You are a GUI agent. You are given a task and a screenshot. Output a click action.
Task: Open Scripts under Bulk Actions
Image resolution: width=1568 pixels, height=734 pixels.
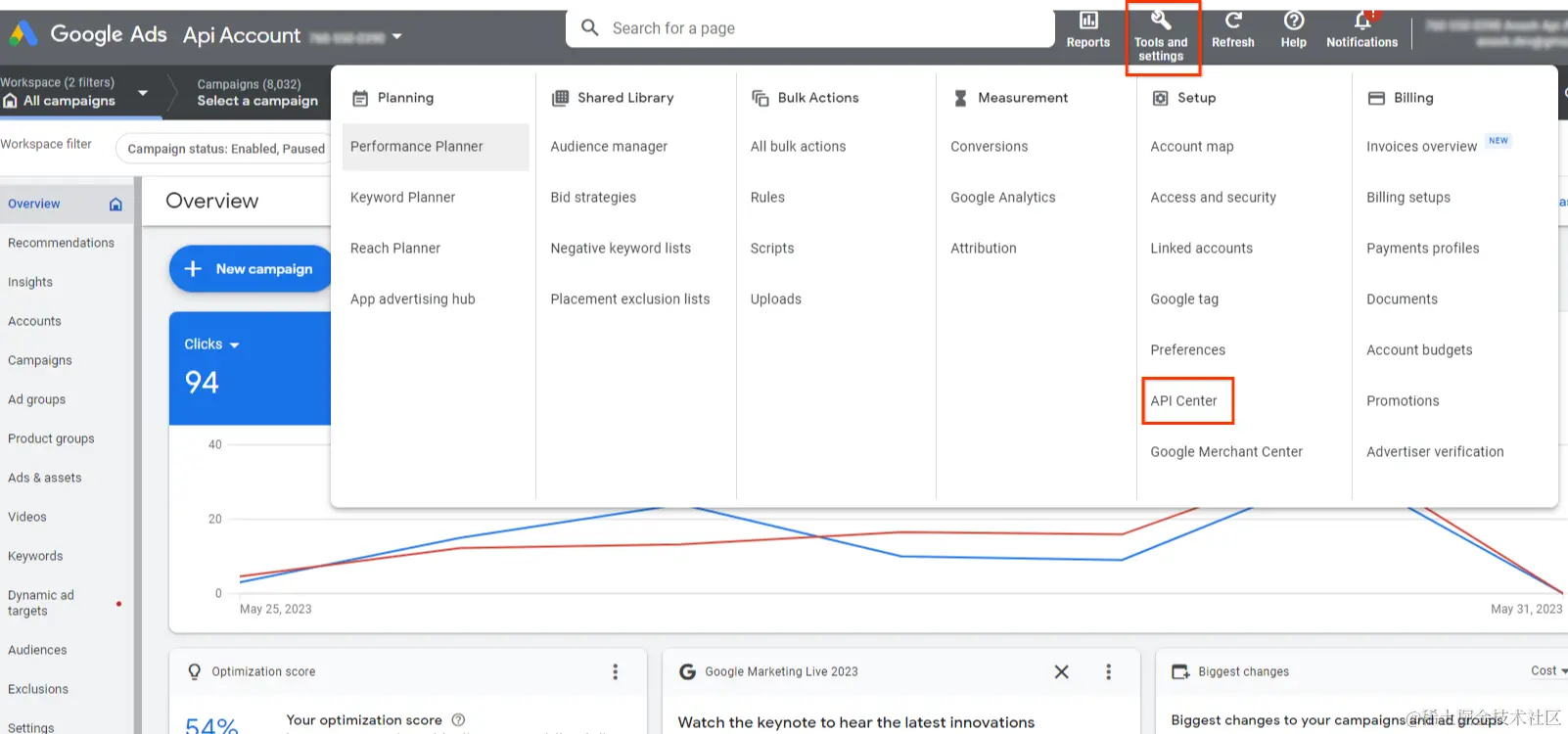point(772,249)
